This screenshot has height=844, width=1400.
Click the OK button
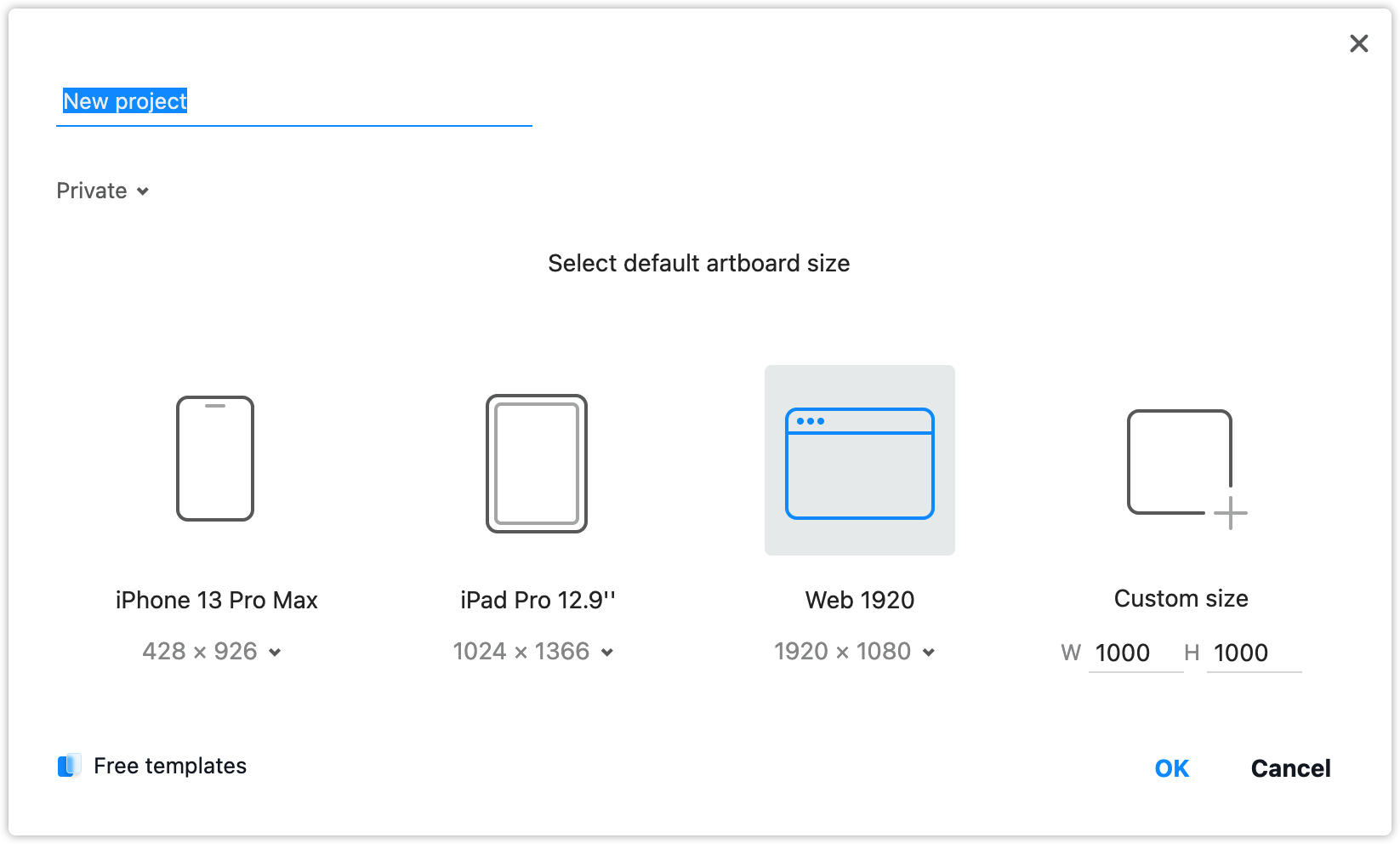pyautogui.click(x=1172, y=768)
